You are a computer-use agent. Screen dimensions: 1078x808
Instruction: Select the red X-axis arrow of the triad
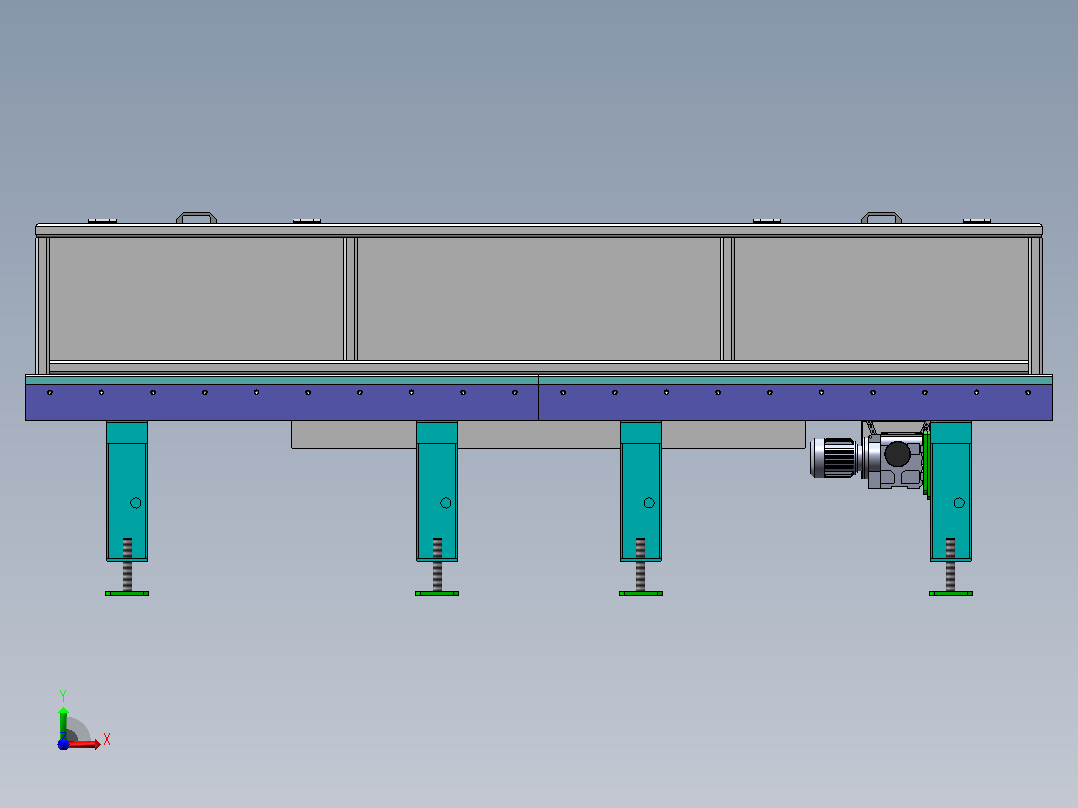(83, 744)
